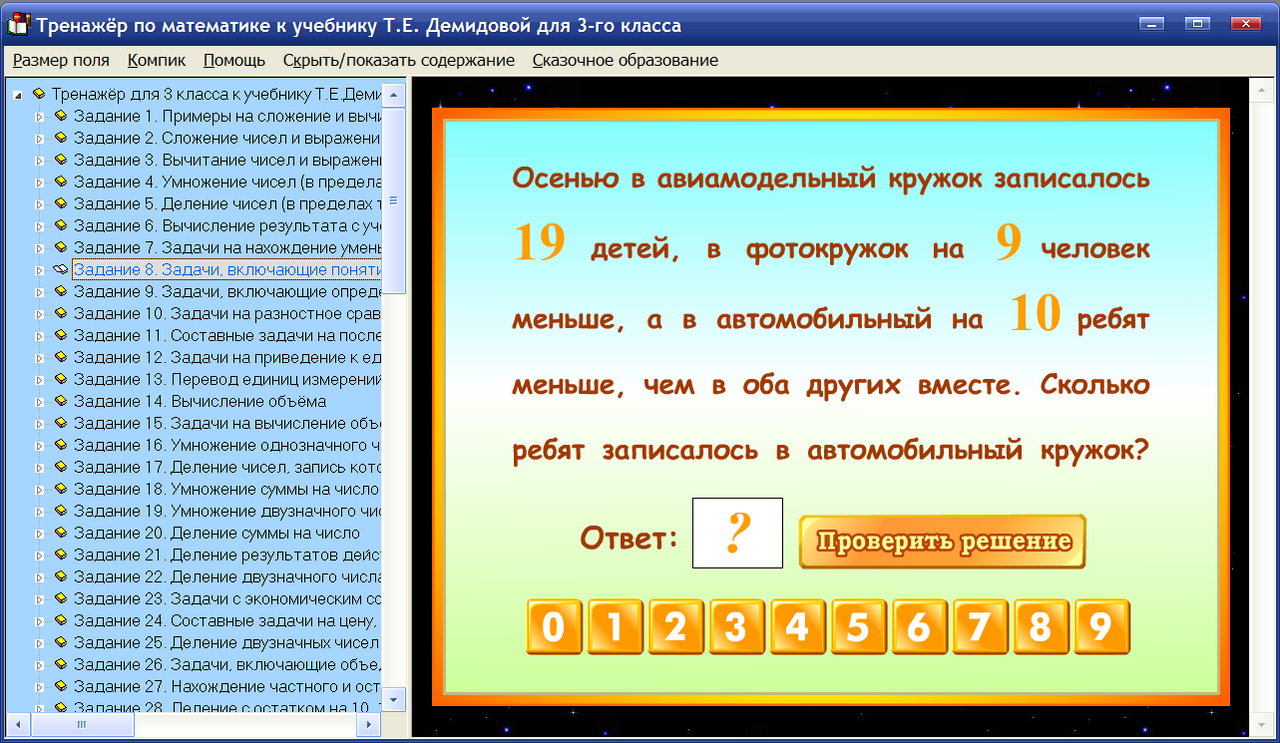Click Скрыть/показать содержание

point(398,60)
